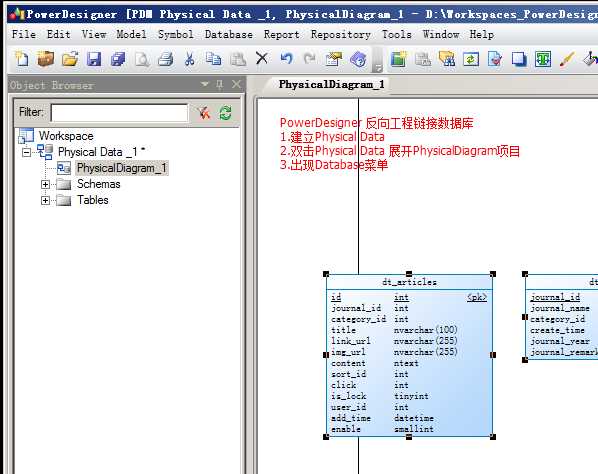The width and height of the screenshot is (598, 474).
Task: Undo the last action
Action: coord(286,59)
